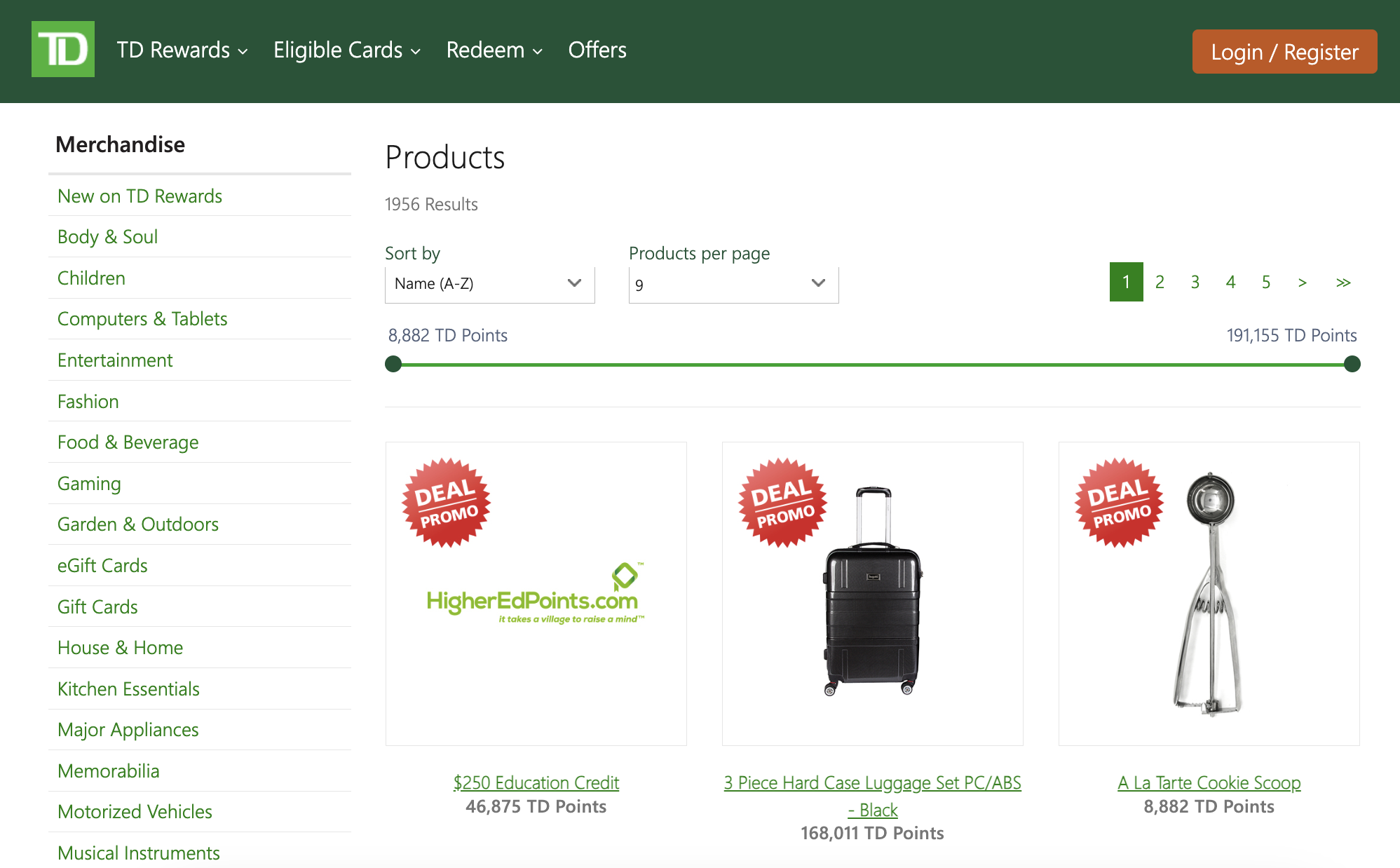This screenshot has height=868, width=1400.
Task: Open the A La Tarte Cookie Scoop link
Action: tap(1209, 782)
